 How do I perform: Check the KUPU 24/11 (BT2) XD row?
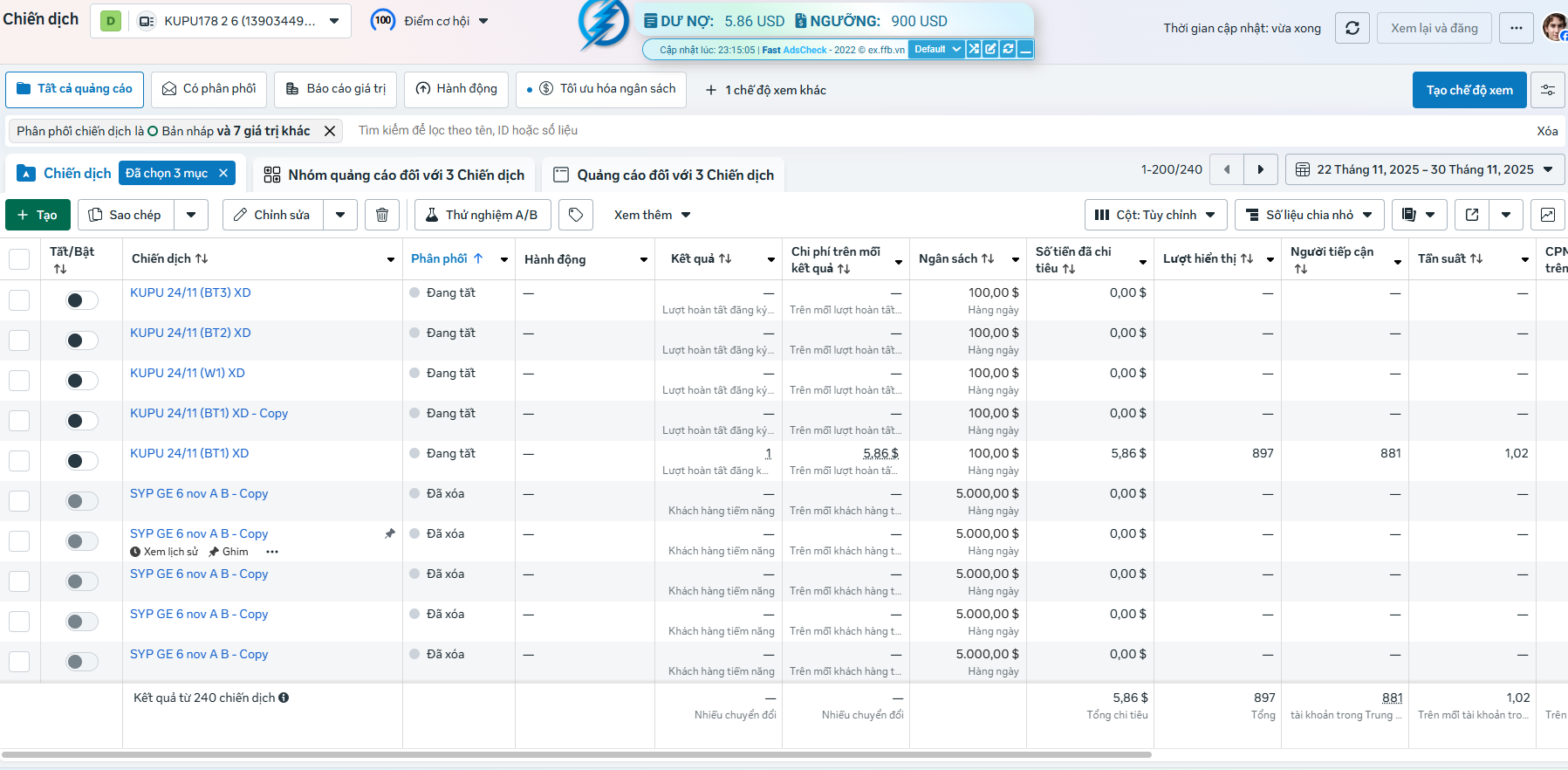tap(19, 340)
